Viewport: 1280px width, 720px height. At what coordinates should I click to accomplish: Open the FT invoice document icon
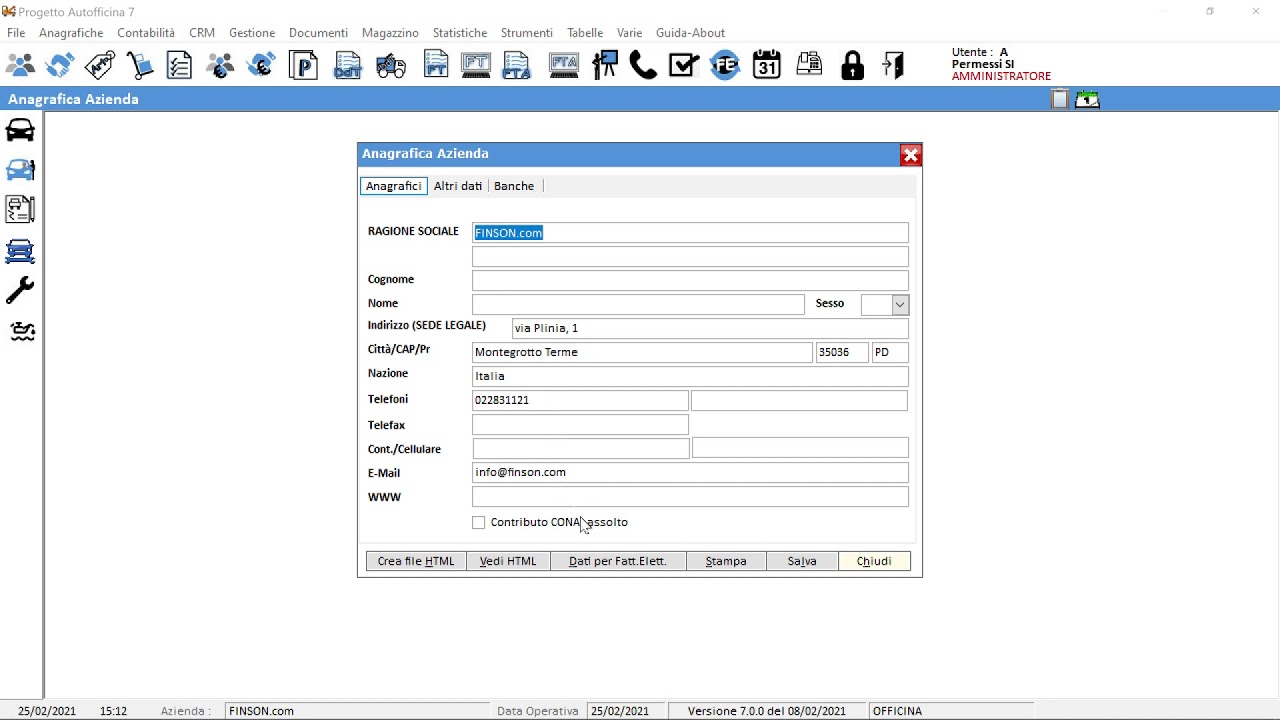[x=436, y=66]
